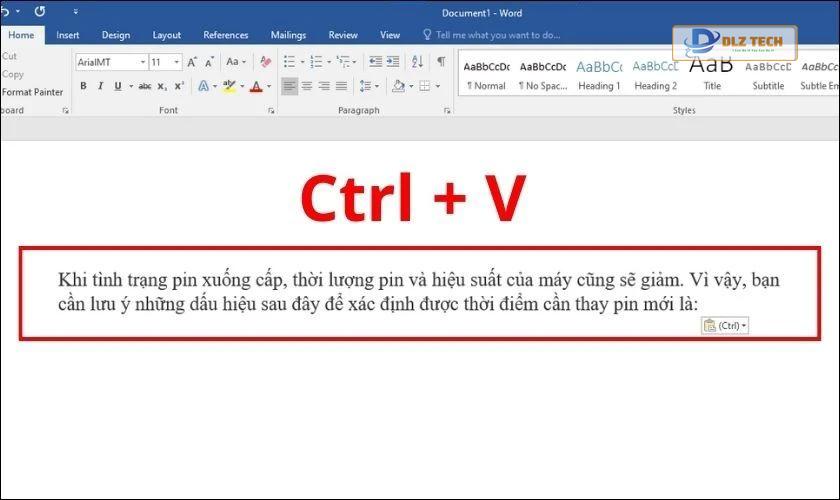The height and width of the screenshot is (500, 840).
Task: Click the Borders icon
Action: (x=424, y=86)
